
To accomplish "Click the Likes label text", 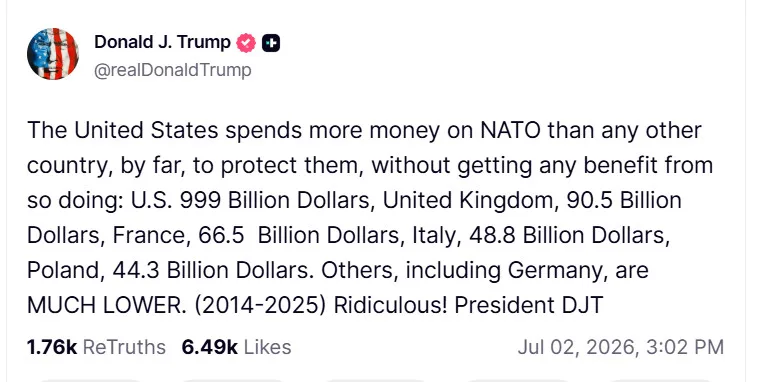I will coord(267,347).
